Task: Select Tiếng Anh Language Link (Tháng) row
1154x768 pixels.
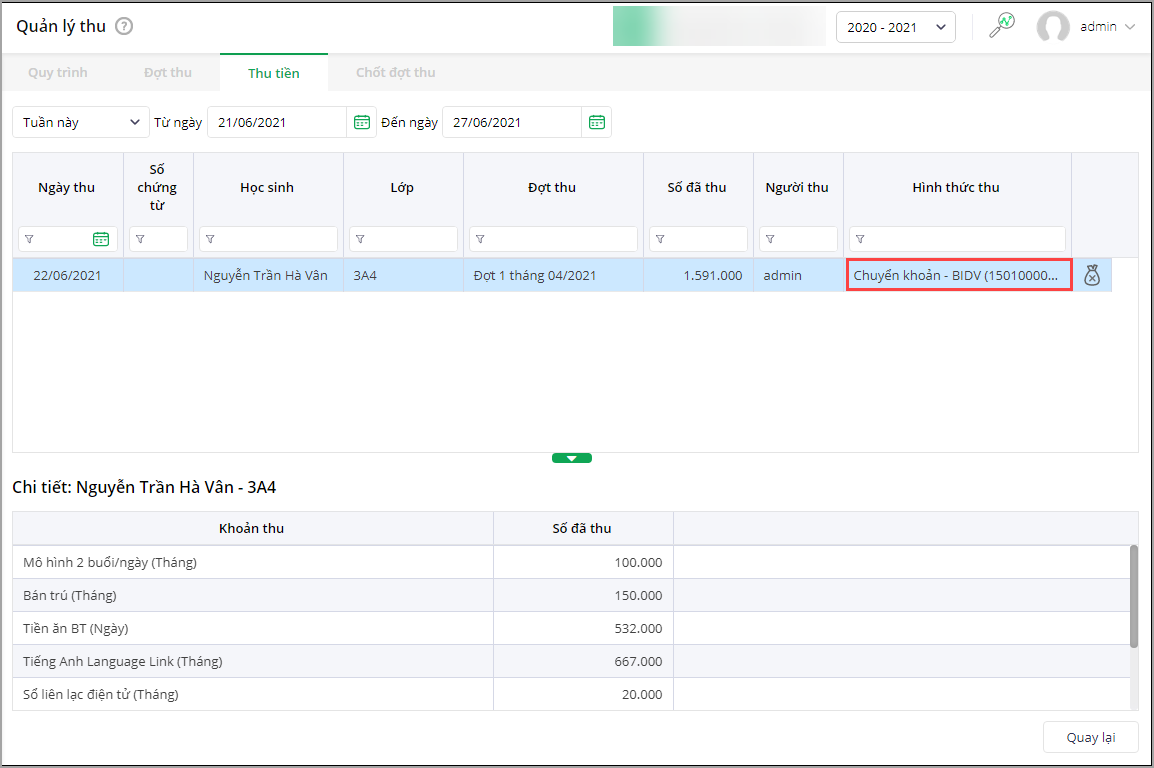Action: pyautogui.click(x=571, y=661)
